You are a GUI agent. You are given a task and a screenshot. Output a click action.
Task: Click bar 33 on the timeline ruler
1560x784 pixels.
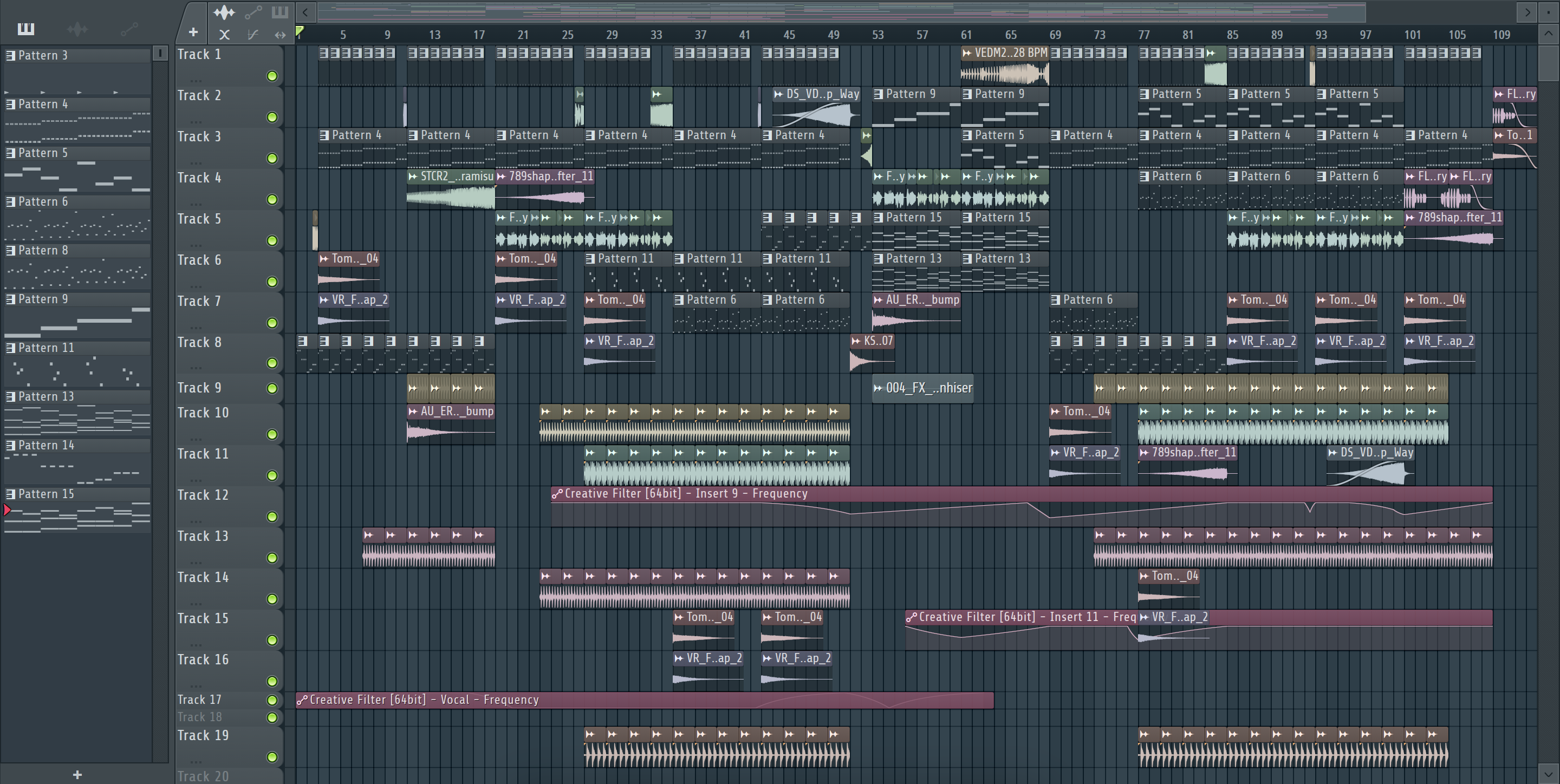tap(656, 35)
